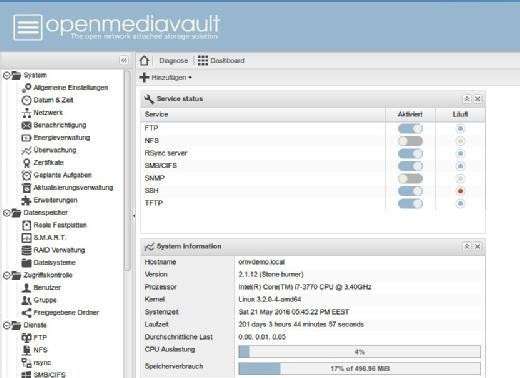
Task: Enable the SNMP service switch
Action: (x=410, y=179)
